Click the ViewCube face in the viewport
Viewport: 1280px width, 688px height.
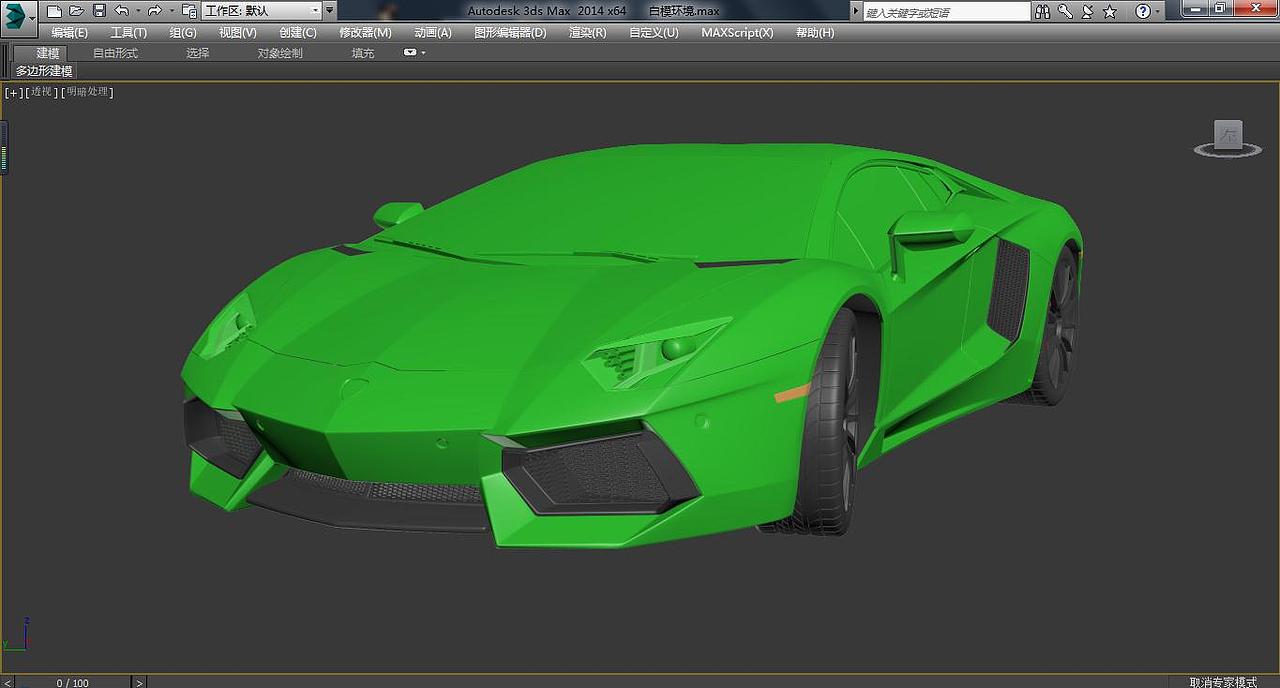click(x=1228, y=135)
